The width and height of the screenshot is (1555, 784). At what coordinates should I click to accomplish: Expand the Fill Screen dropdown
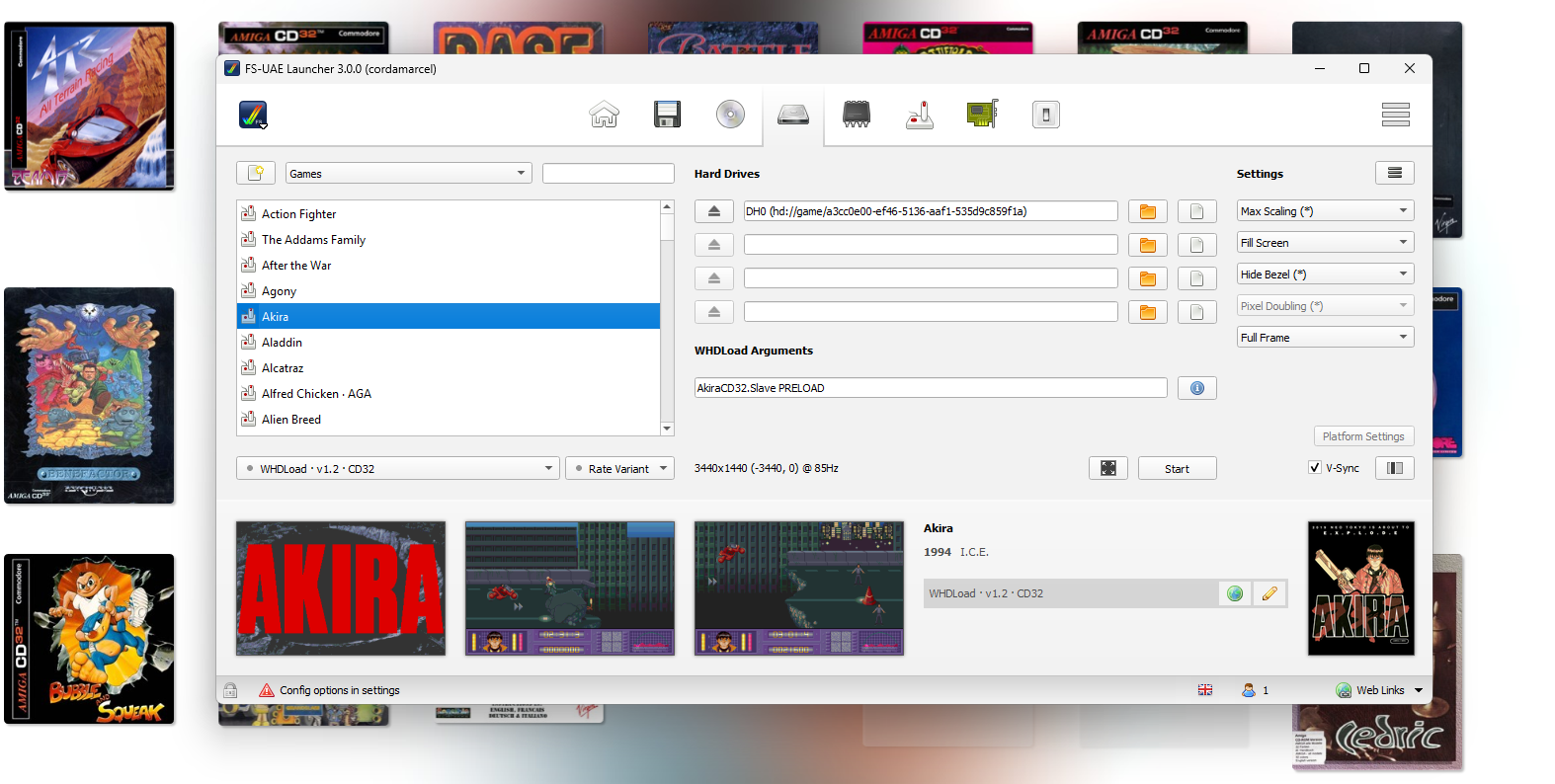pyautogui.click(x=1325, y=243)
